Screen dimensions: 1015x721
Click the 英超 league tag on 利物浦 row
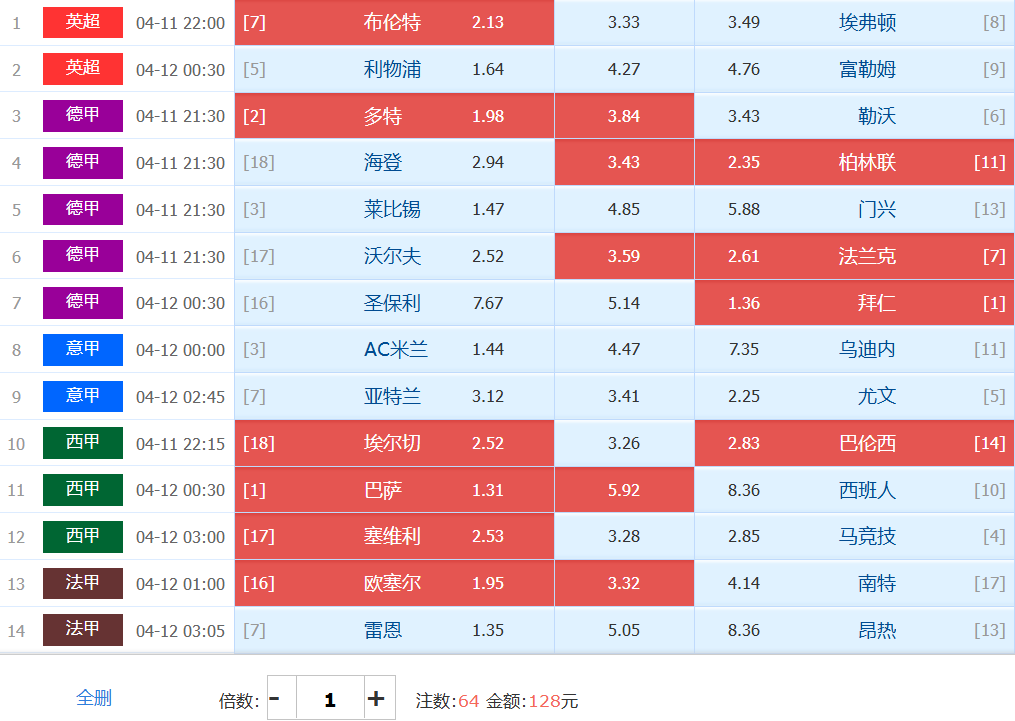coord(83,68)
